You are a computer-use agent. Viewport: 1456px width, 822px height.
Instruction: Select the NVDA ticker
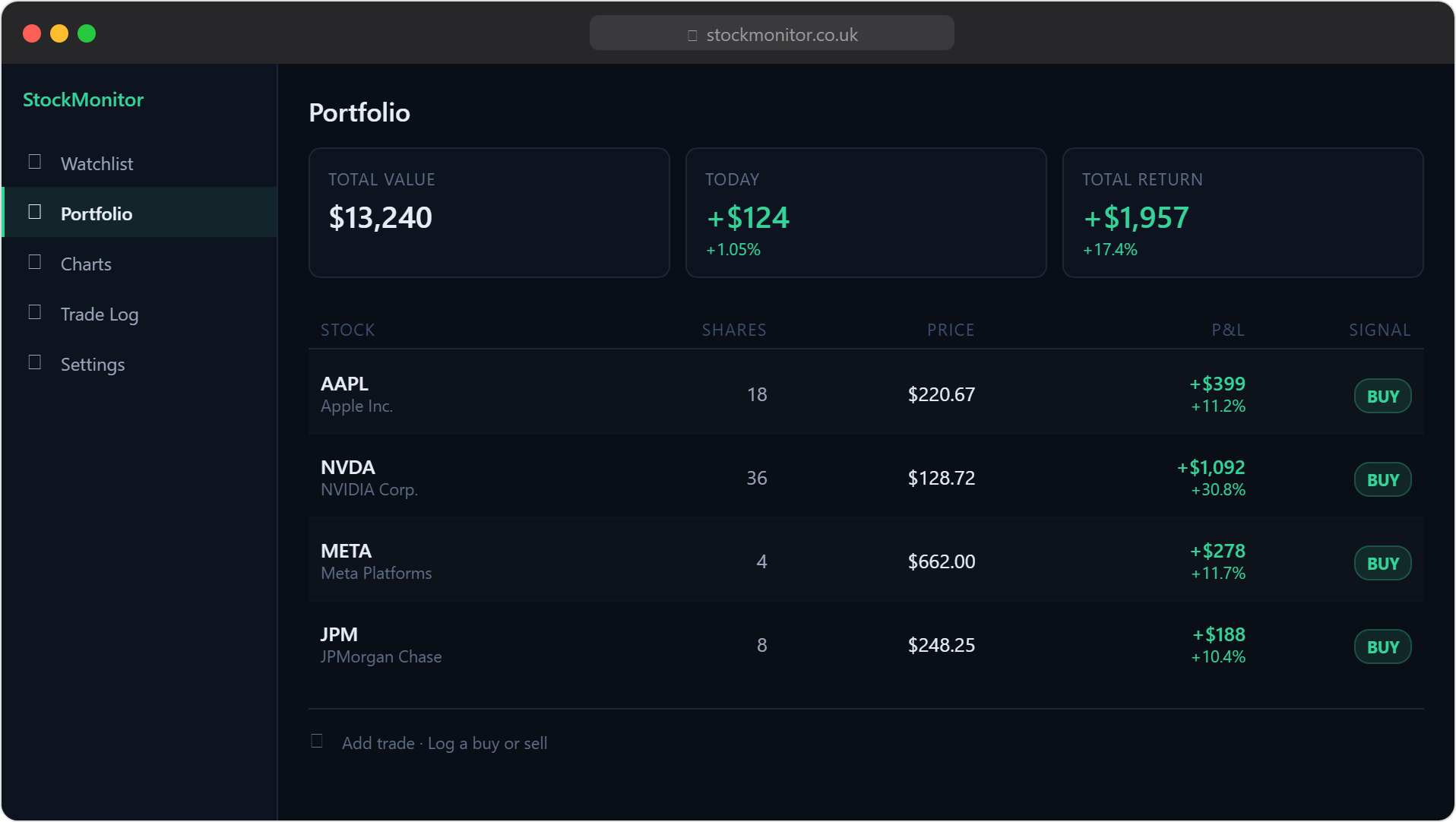click(x=348, y=467)
